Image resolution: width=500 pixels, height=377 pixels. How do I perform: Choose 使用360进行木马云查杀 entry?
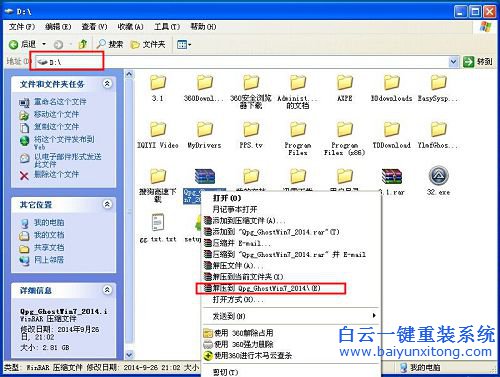(291, 355)
